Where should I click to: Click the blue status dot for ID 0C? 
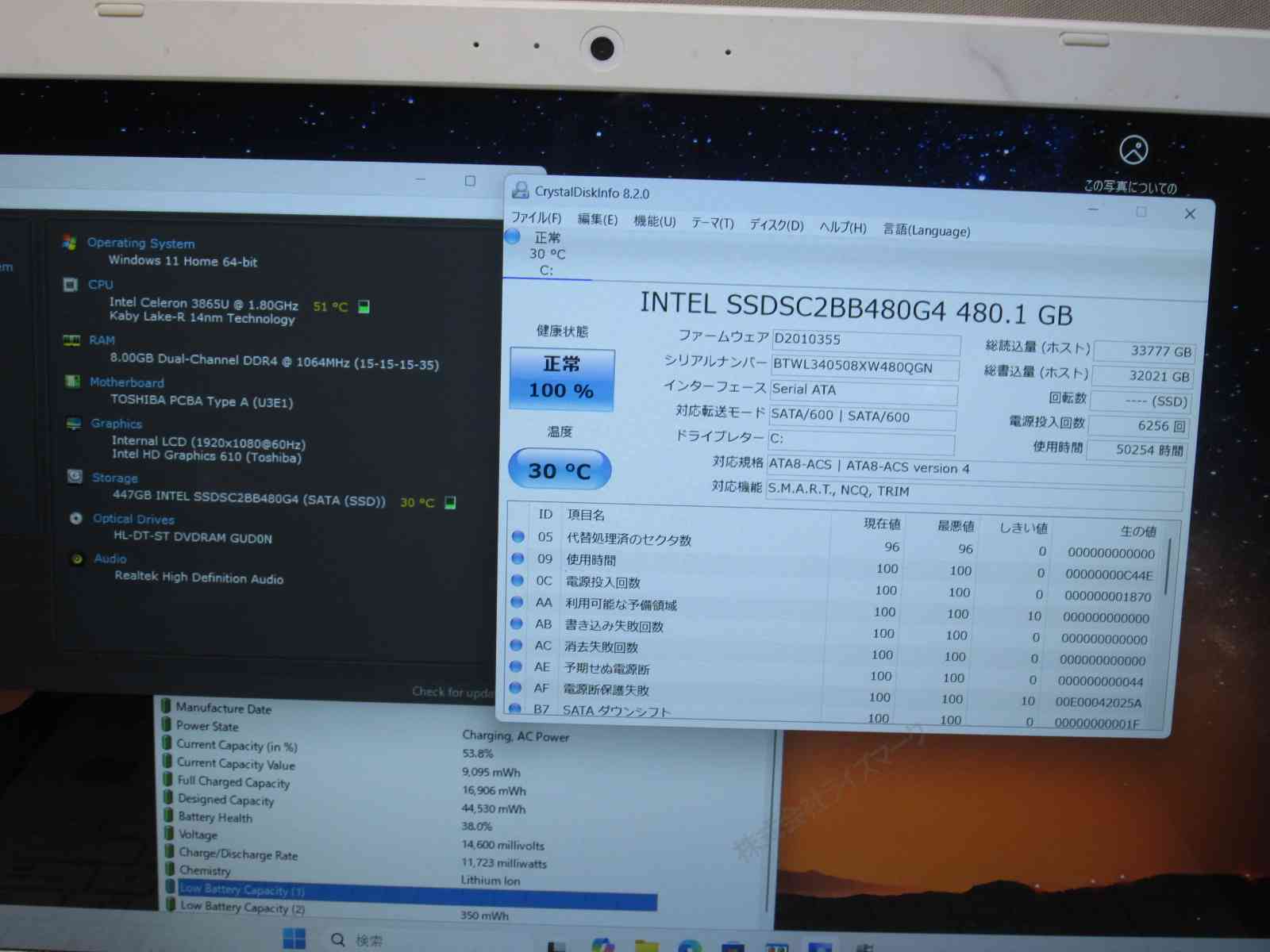click(518, 580)
